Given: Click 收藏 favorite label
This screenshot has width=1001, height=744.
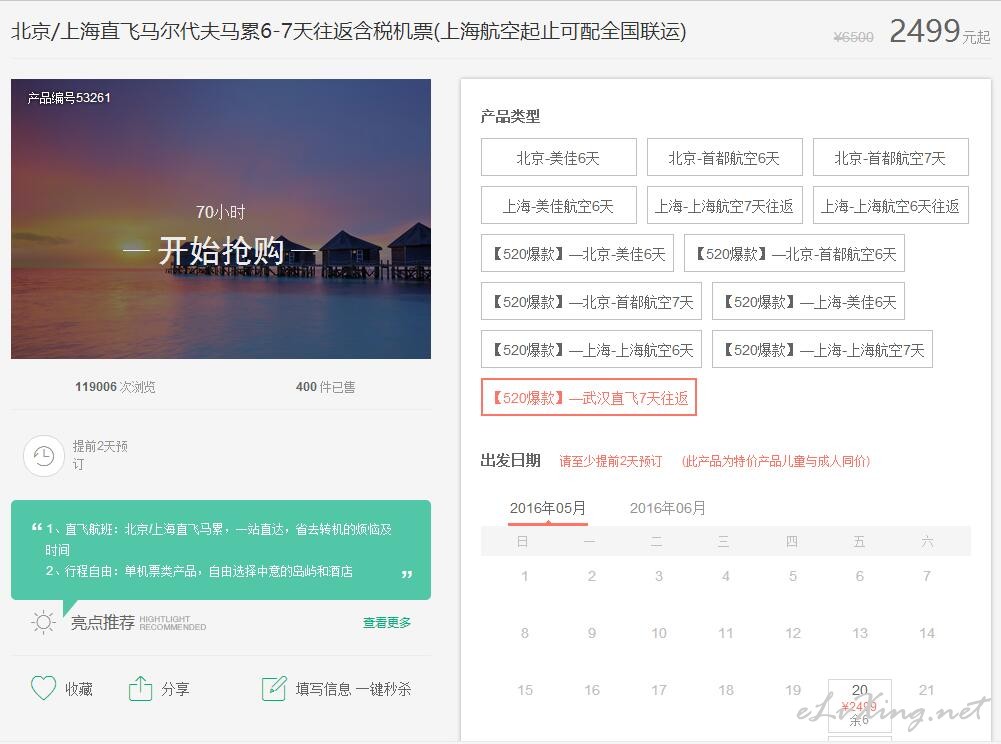Looking at the screenshot, I should 79,688.
